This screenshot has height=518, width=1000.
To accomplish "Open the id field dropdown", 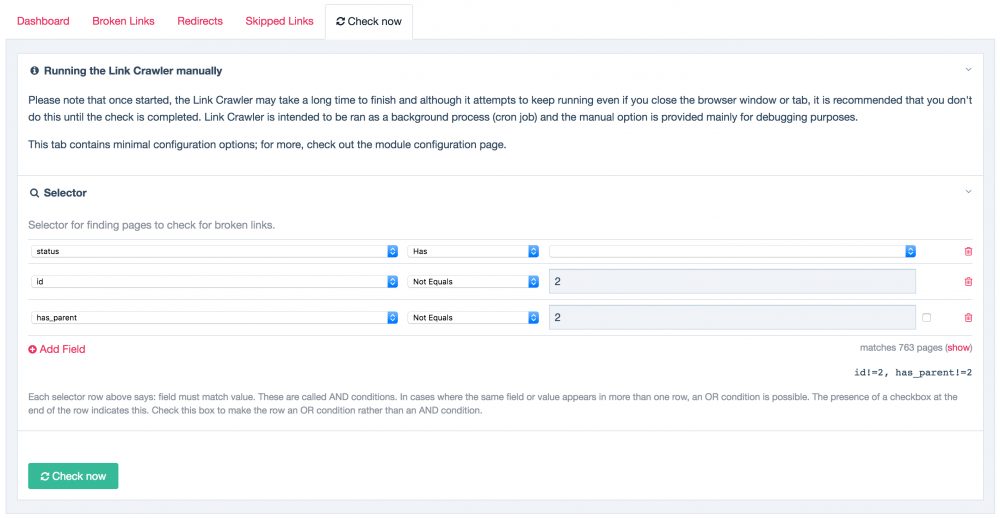I will pos(214,281).
